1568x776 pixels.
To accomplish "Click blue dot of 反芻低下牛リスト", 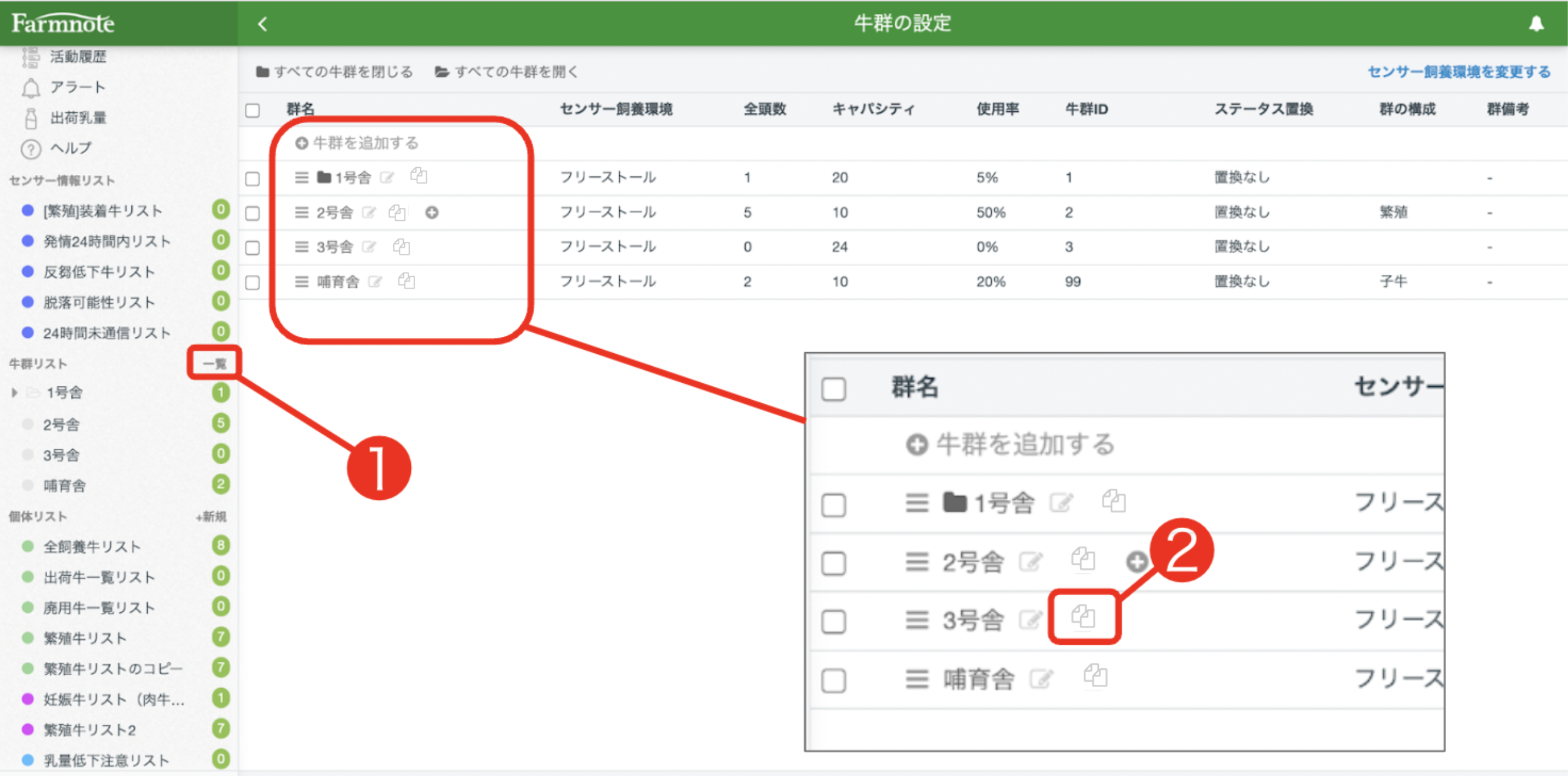I will (28, 271).
